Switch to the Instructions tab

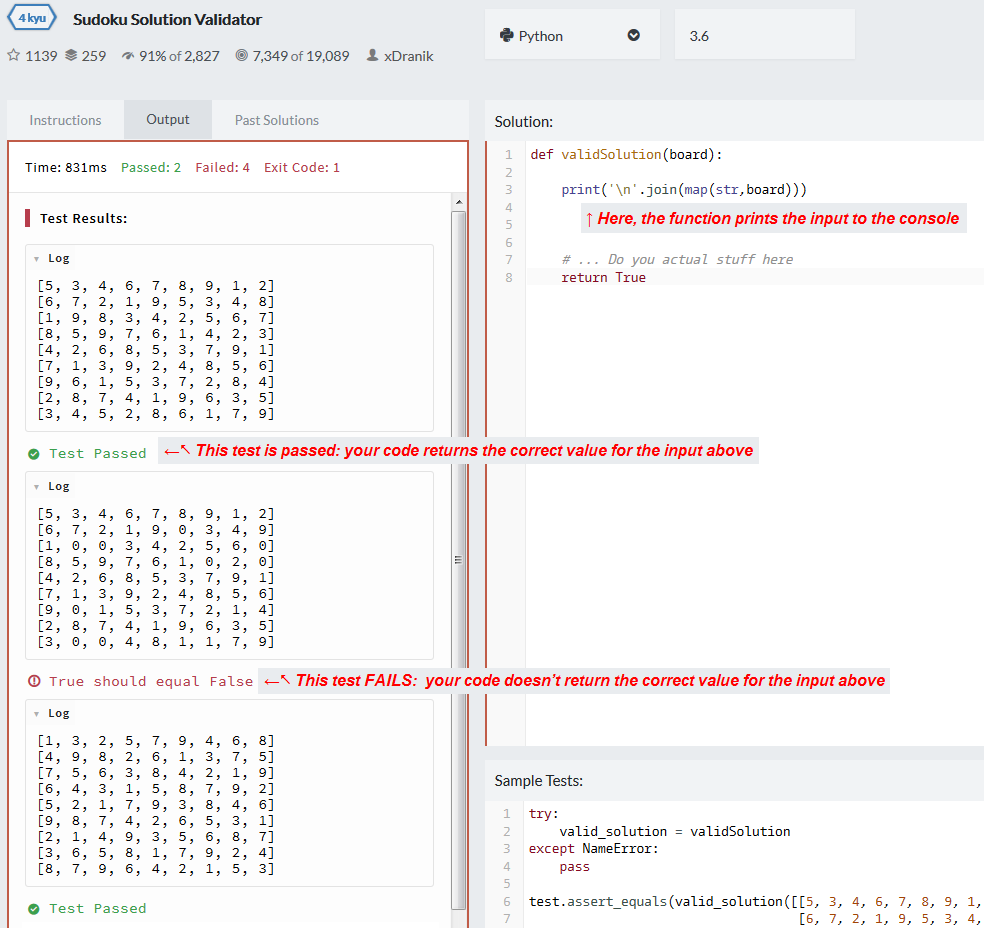coord(65,120)
